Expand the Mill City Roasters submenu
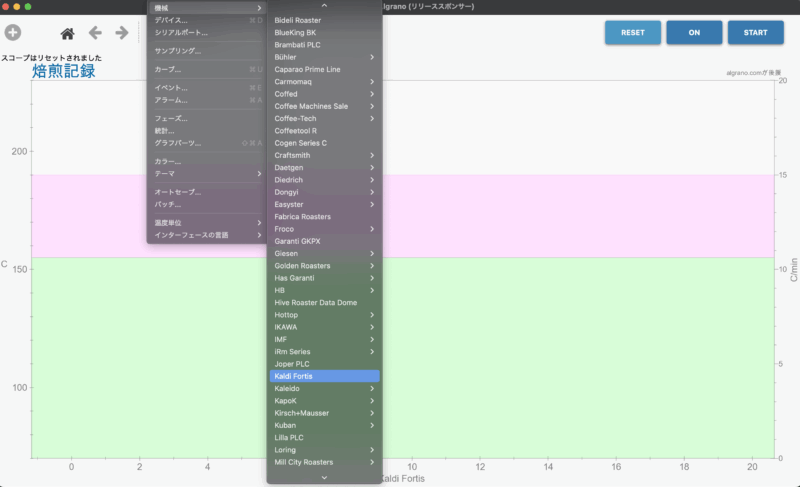Image resolution: width=800 pixels, height=487 pixels. (324, 462)
